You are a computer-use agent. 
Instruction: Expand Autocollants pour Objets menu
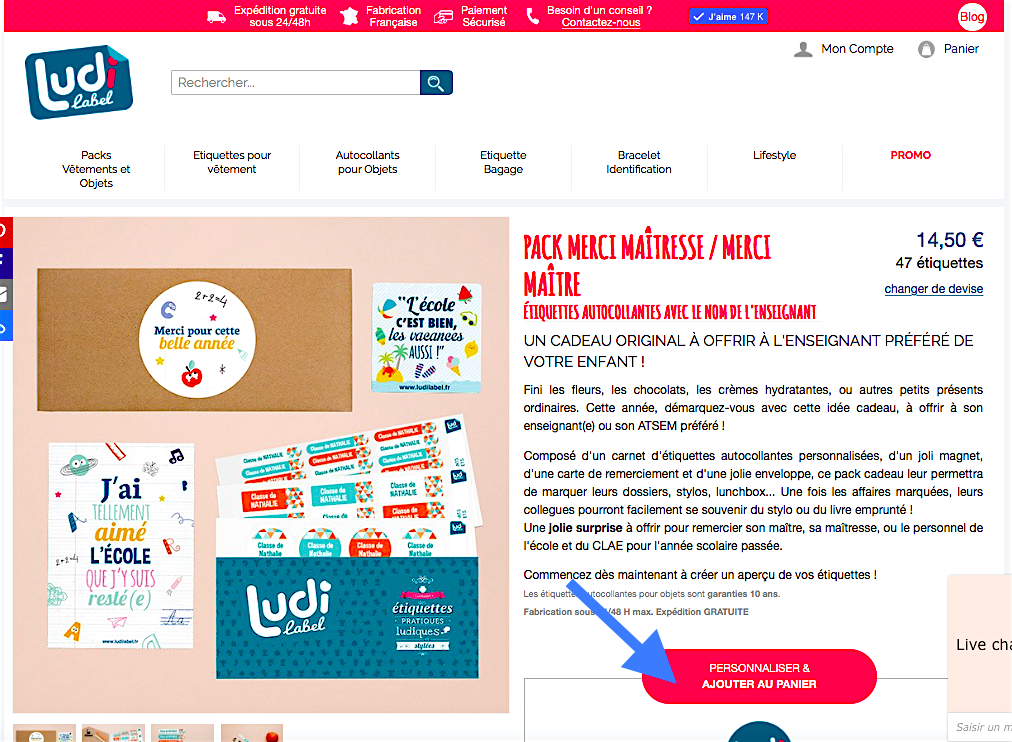click(x=367, y=162)
